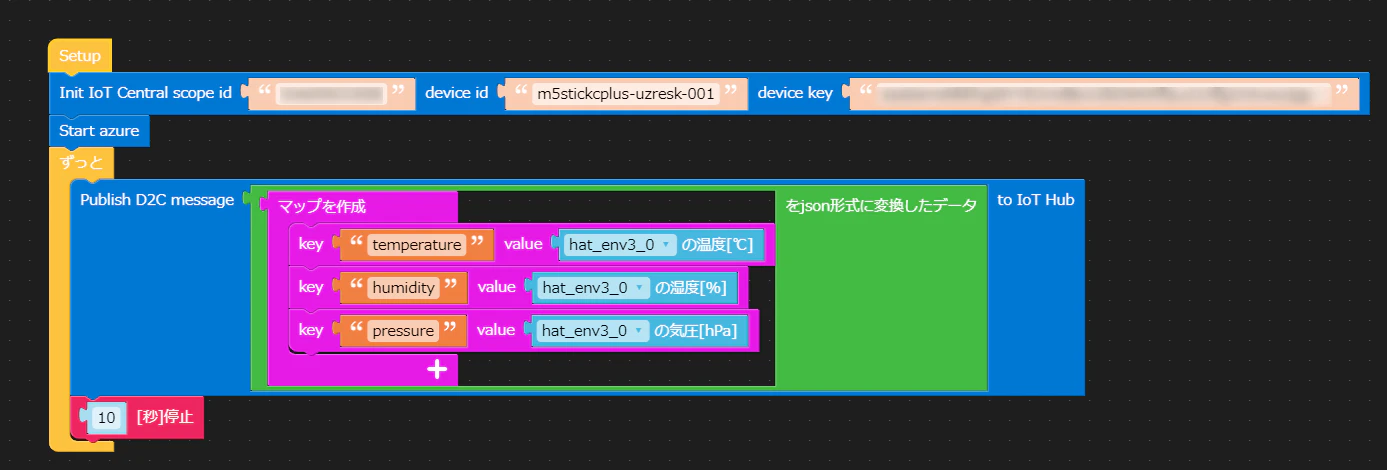
Task: Click the Init IoT Central scope id label
Action: click(146, 94)
